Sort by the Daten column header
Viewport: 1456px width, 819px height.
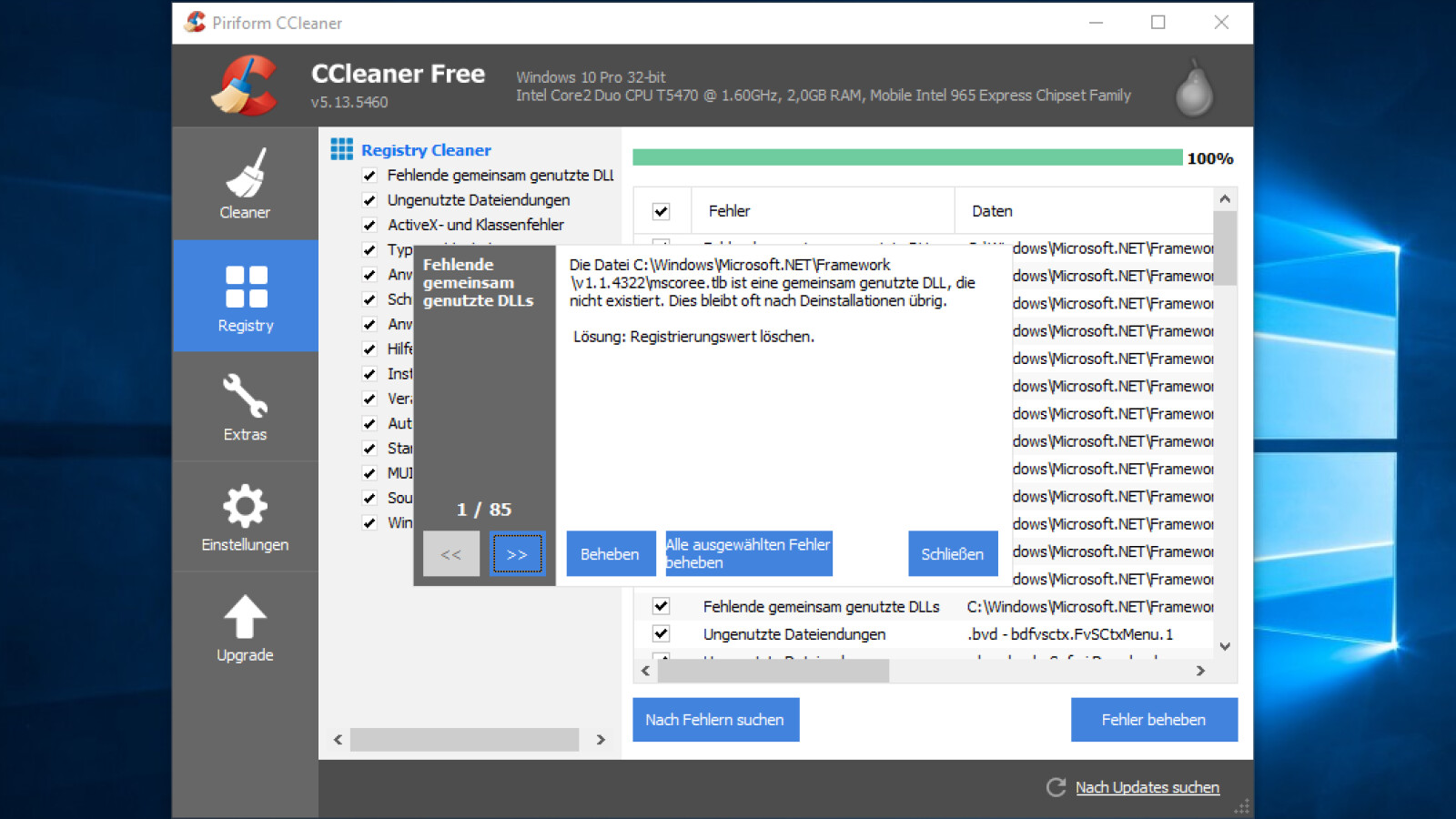(x=1084, y=211)
